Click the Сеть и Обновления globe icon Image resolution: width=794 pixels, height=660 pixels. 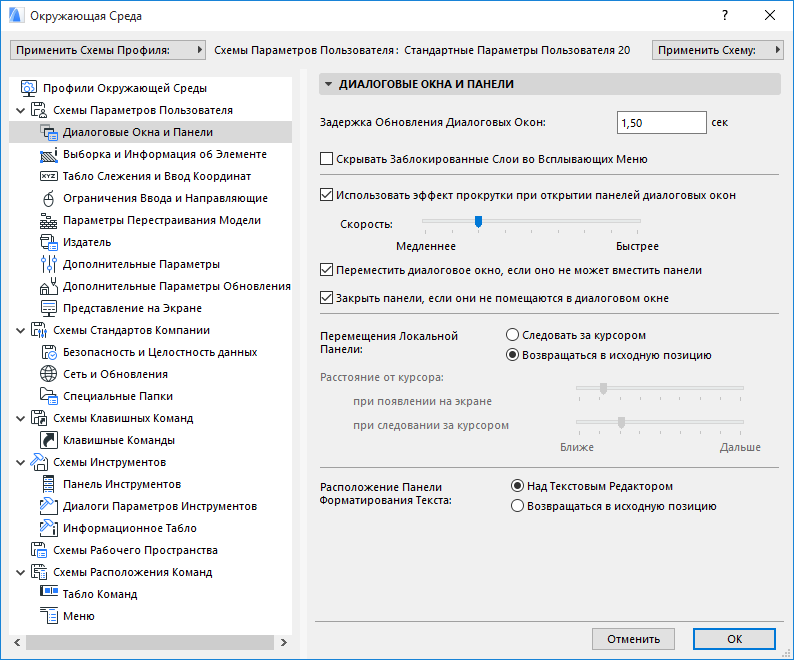tap(49, 374)
